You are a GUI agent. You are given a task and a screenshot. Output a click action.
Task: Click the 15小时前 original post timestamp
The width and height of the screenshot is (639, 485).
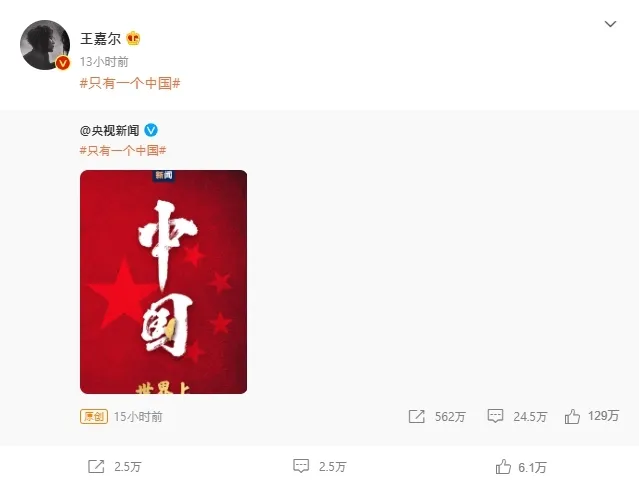pos(138,417)
